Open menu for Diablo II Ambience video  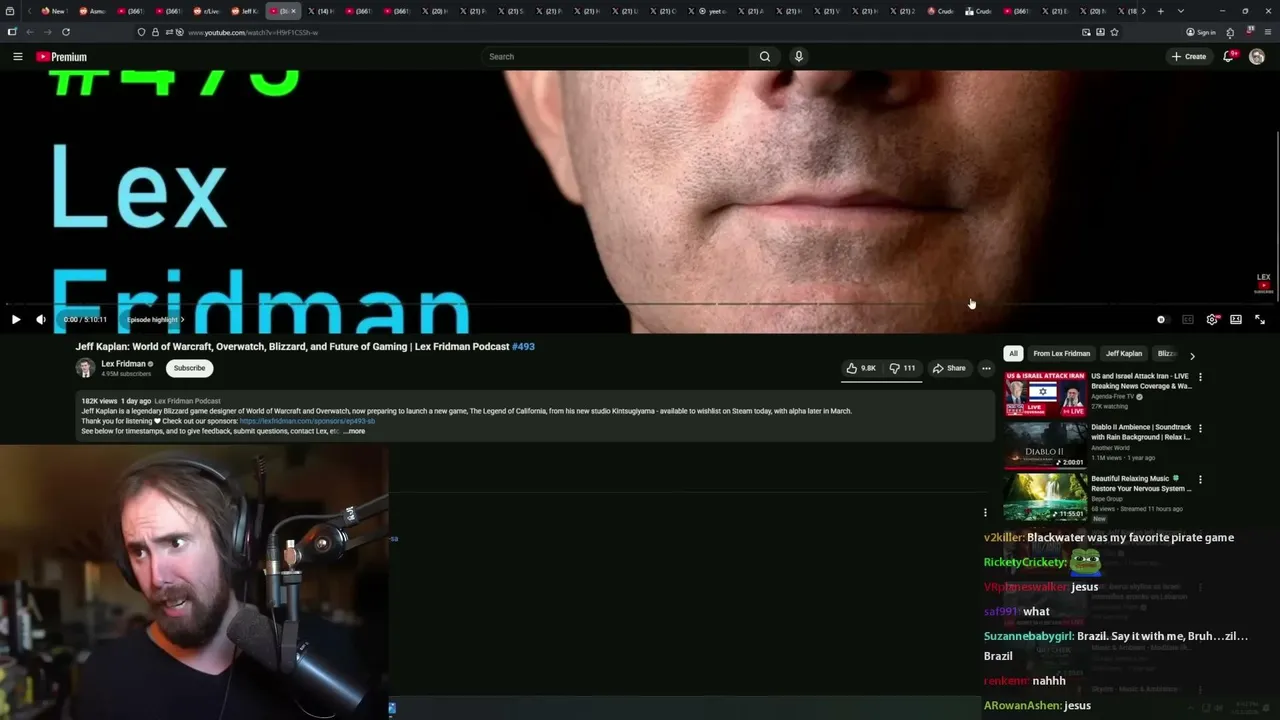[1200, 428]
